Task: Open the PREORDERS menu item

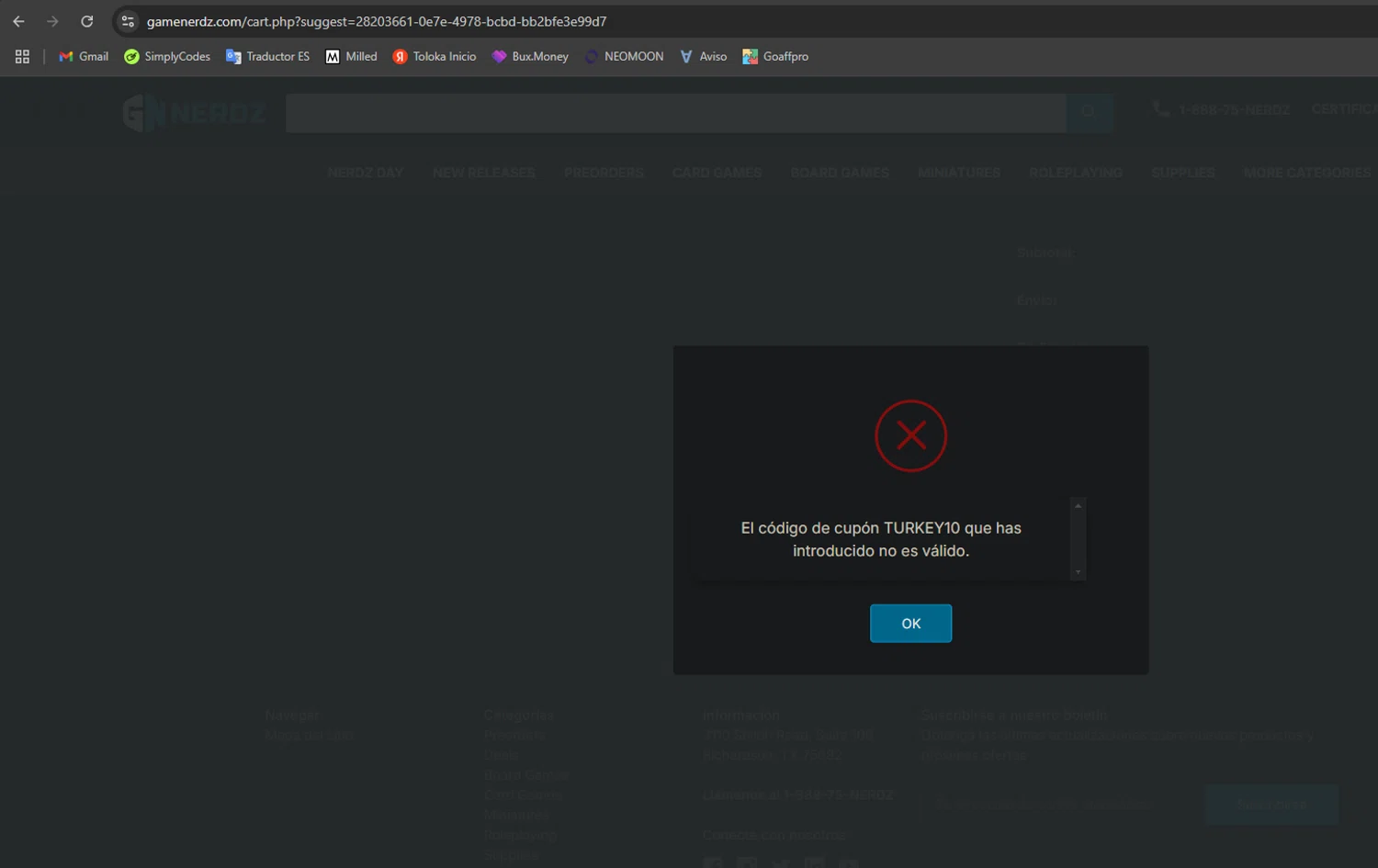Action: (x=604, y=173)
